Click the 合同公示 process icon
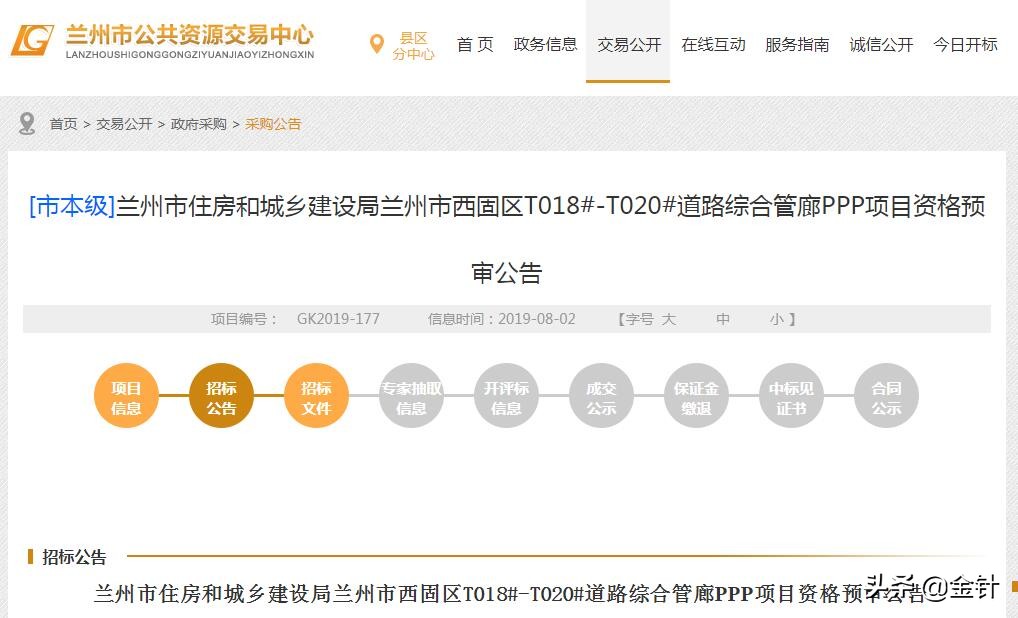This screenshot has height=618, width=1018. [x=886, y=395]
